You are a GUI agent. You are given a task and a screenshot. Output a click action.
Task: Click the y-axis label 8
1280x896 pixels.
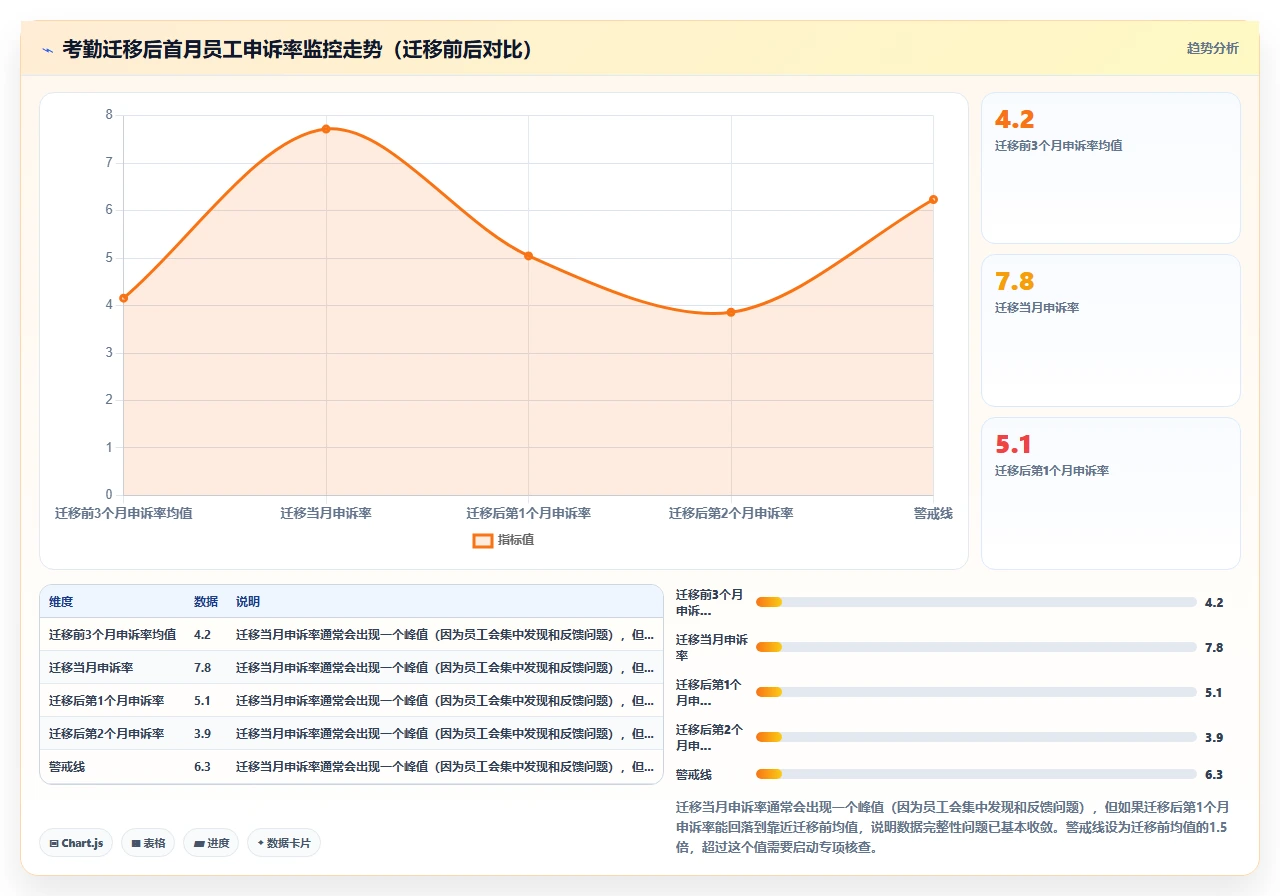tap(109, 115)
